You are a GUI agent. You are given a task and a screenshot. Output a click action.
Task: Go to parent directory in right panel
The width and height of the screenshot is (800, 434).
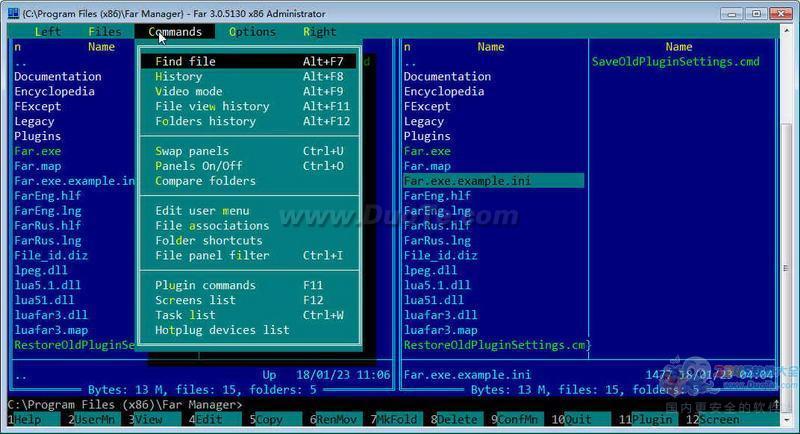(x=410, y=63)
